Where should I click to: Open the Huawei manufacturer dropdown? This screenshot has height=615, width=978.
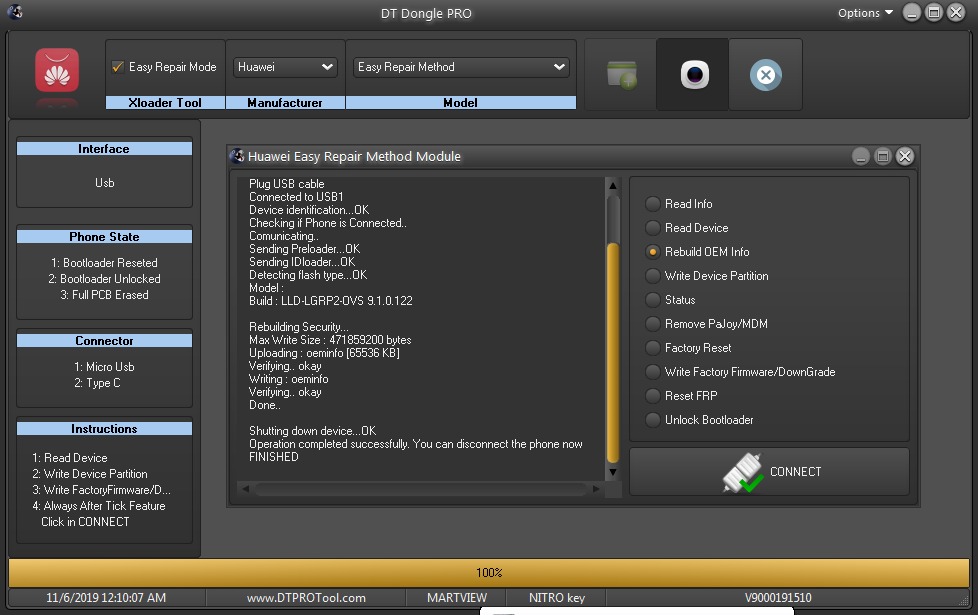pyautogui.click(x=285, y=67)
